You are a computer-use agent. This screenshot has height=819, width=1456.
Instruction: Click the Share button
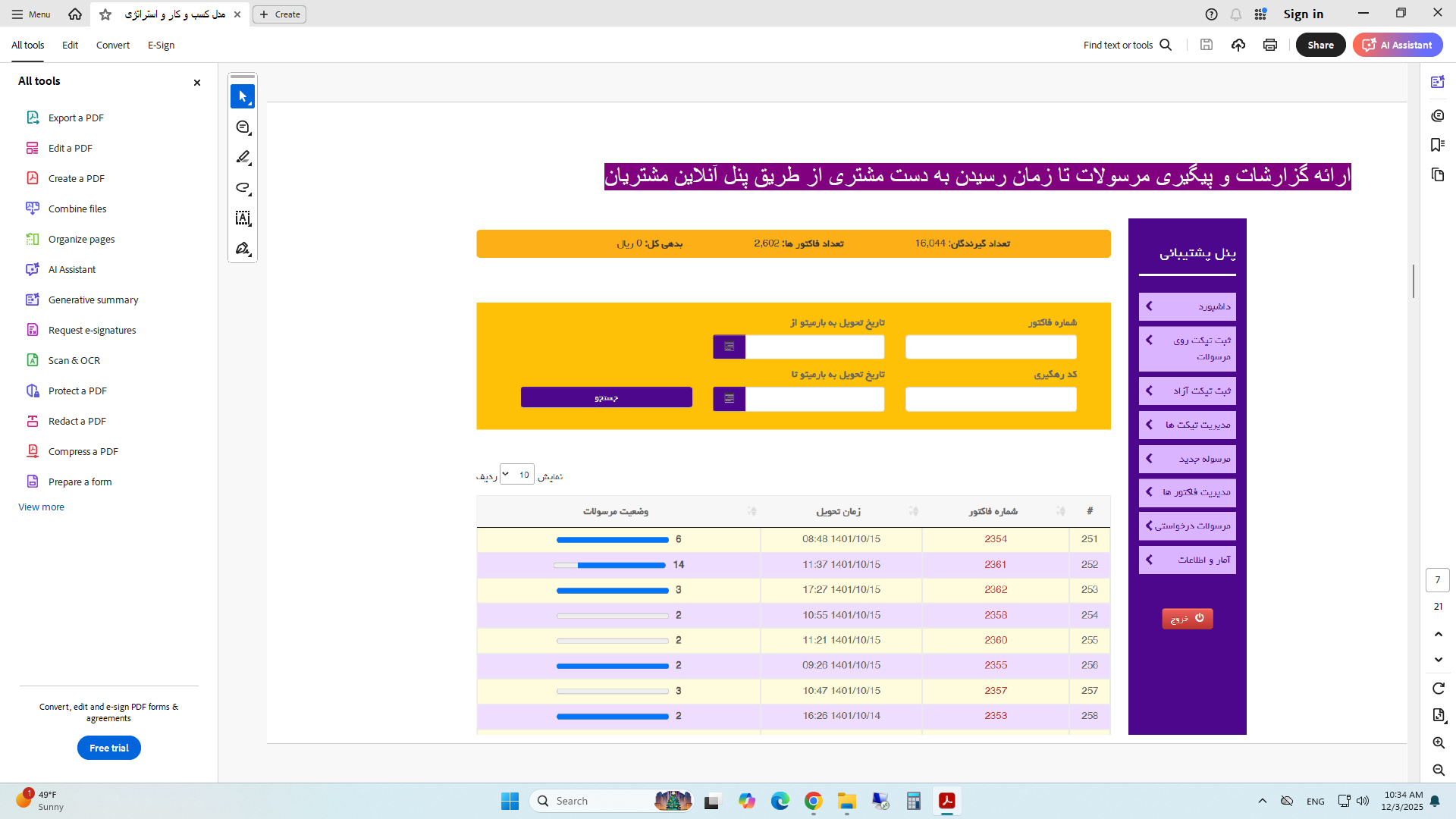point(1320,45)
